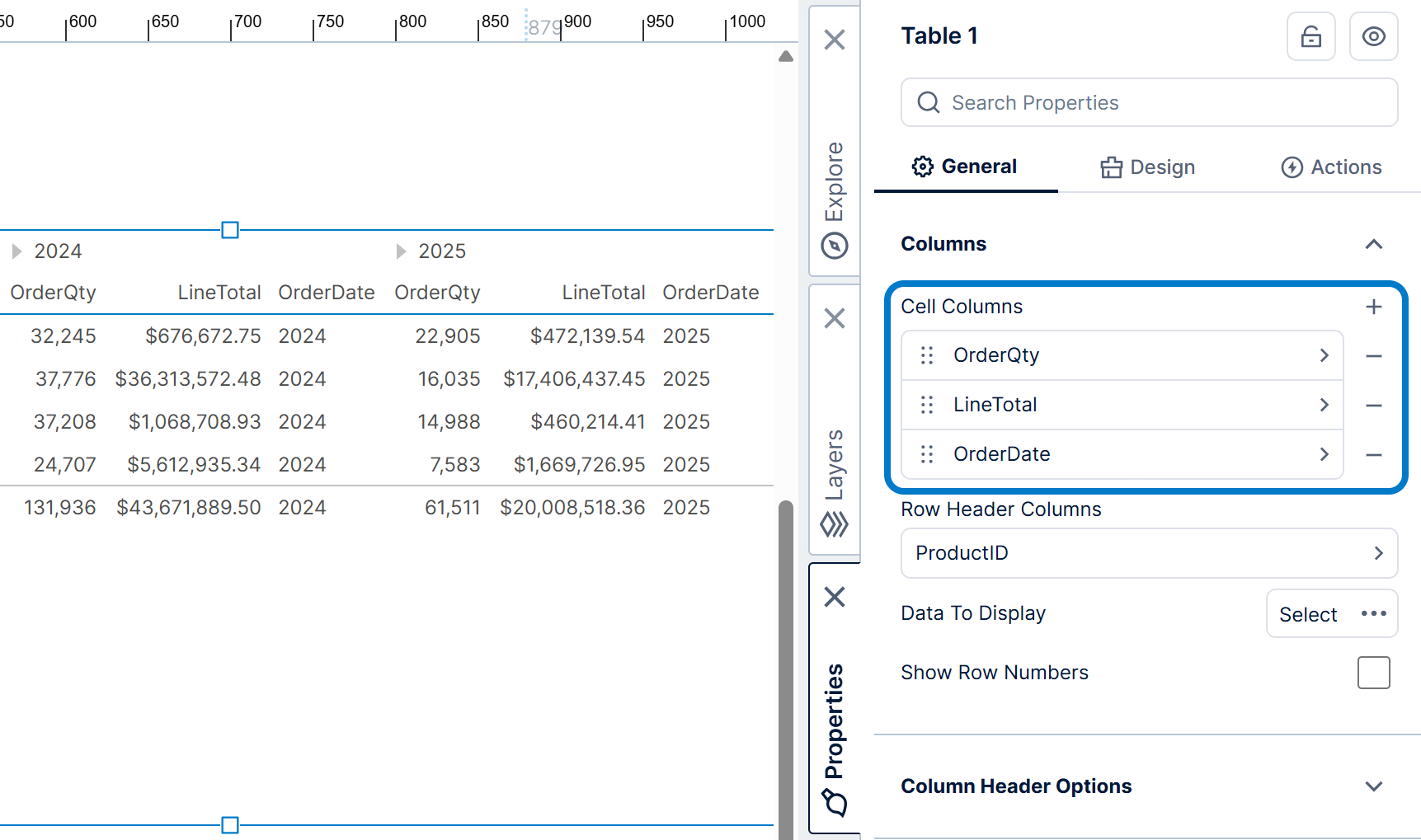Click the Table 1 title
Viewport: 1421px width, 840px height.
click(939, 36)
